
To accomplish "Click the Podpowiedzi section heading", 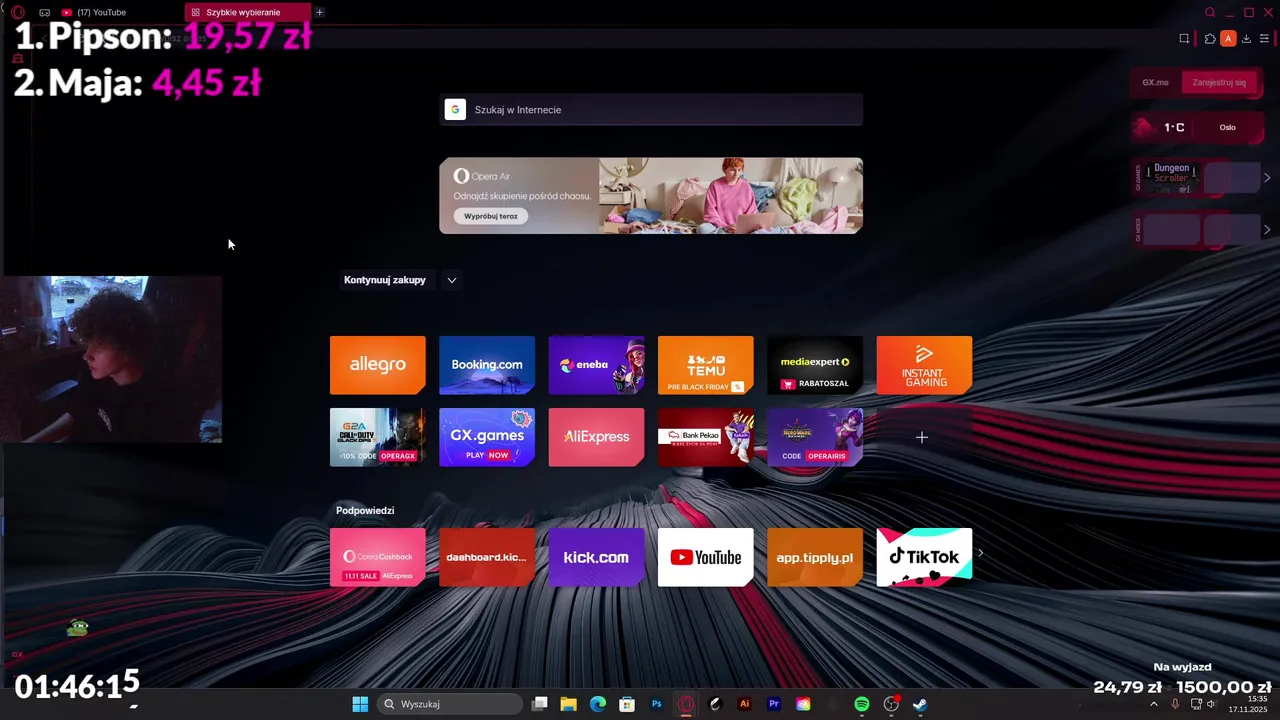I will pos(365,510).
